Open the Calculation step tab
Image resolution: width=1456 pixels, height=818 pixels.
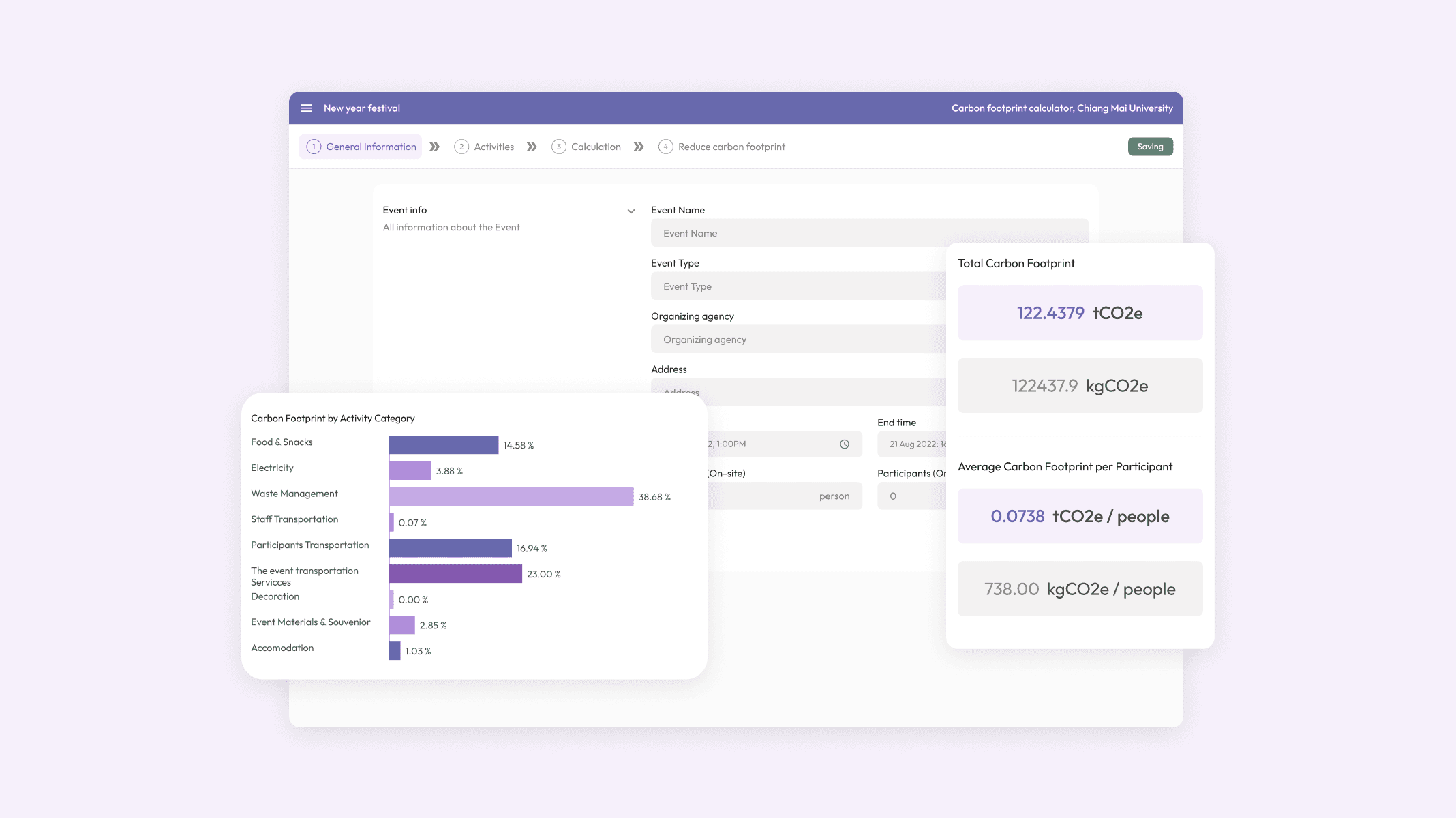(596, 147)
